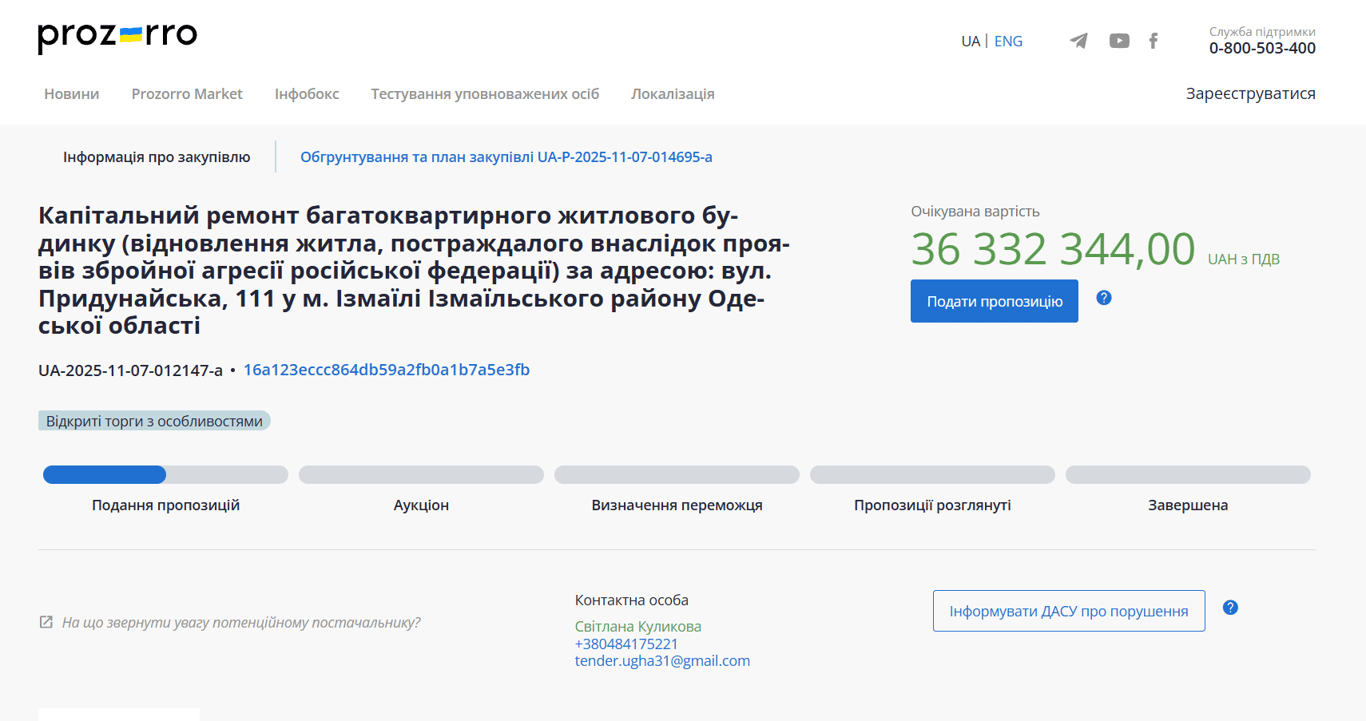Click the Ukrainian flag in the logo
Image resolution: width=1366 pixels, height=721 pixels.
coord(131,37)
